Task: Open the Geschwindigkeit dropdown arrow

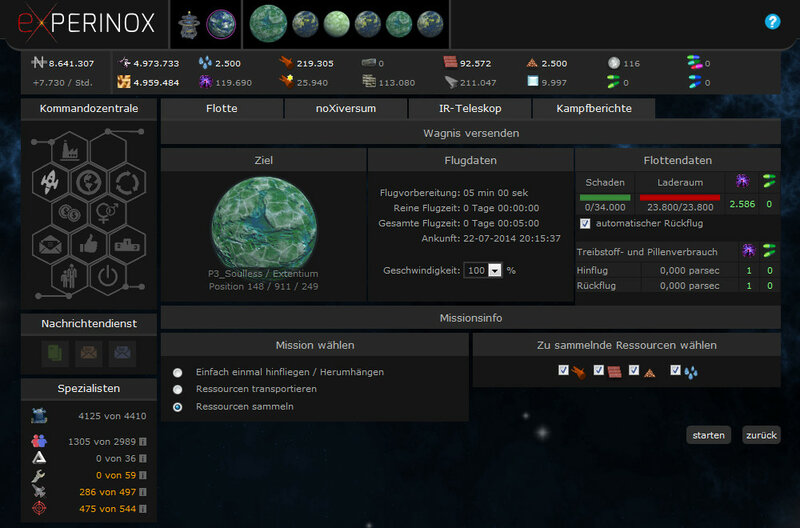Action: 495,271
